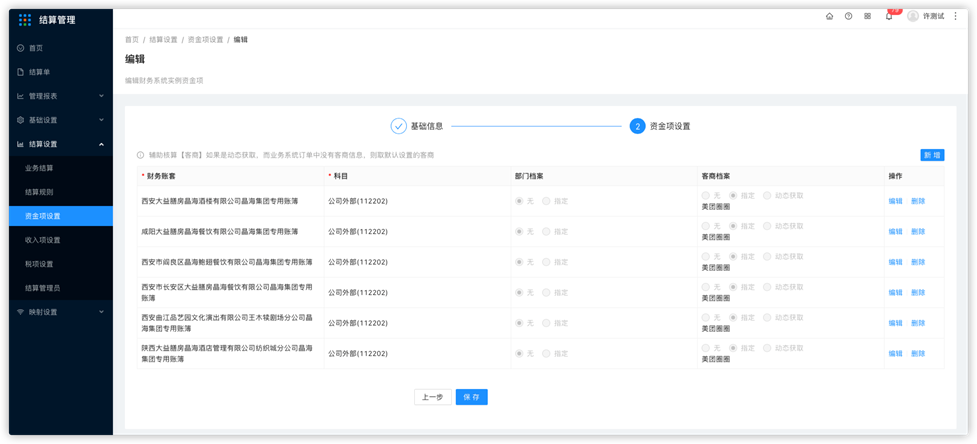
Task: Select 客商档案 指定 radio in 阎良区晶海鲍翅 row
Action: pyautogui.click(x=733, y=256)
